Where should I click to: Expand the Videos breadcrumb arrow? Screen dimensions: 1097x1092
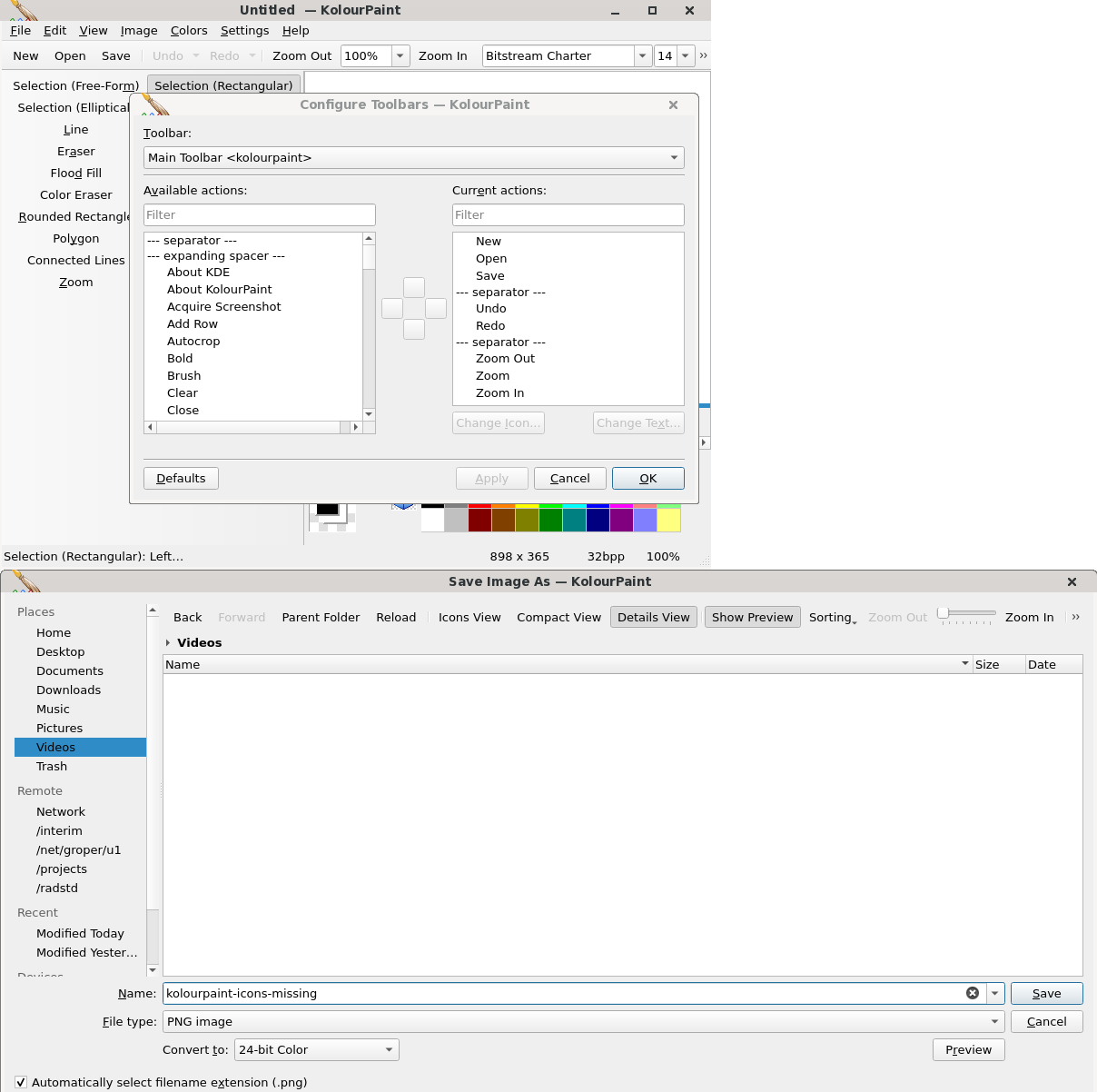tap(168, 642)
